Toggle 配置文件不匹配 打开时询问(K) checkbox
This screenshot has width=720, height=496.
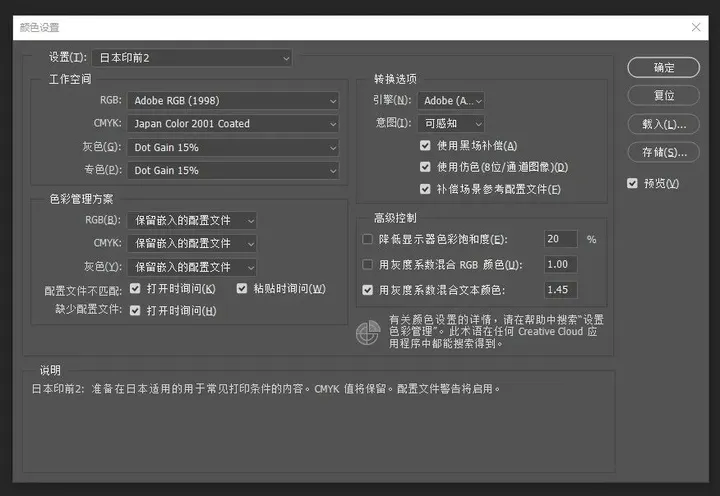pyautogui.click(x=135, y=288)
